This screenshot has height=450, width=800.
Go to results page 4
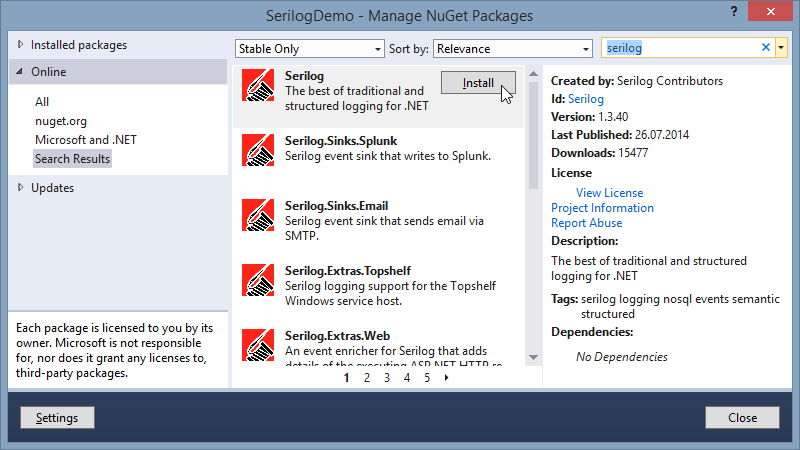(407, 378)
